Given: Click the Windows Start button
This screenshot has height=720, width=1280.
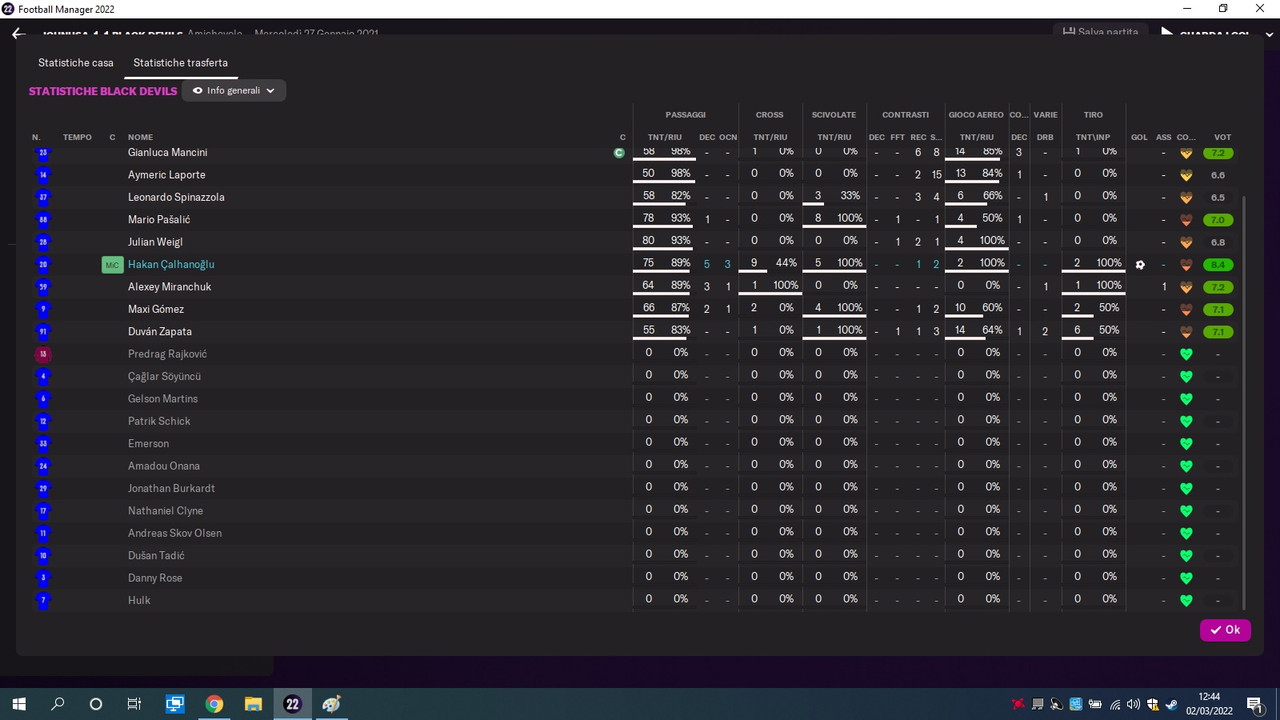Looking at the screenshot, I should click(18, 704).
